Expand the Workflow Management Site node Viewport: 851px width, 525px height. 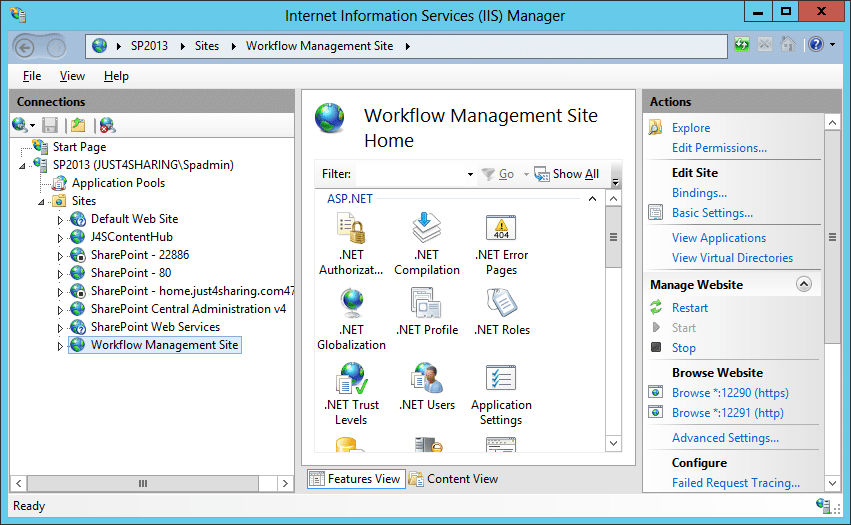[x=60, y=346]
